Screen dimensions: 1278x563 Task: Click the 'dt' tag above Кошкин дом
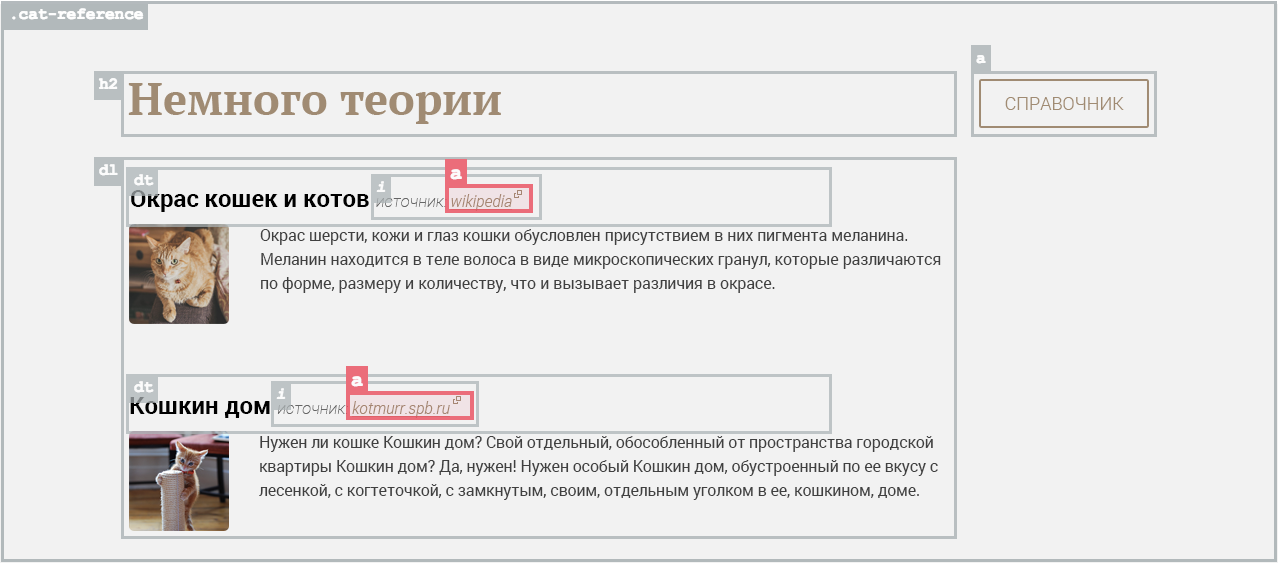click(x=143, y=387)
